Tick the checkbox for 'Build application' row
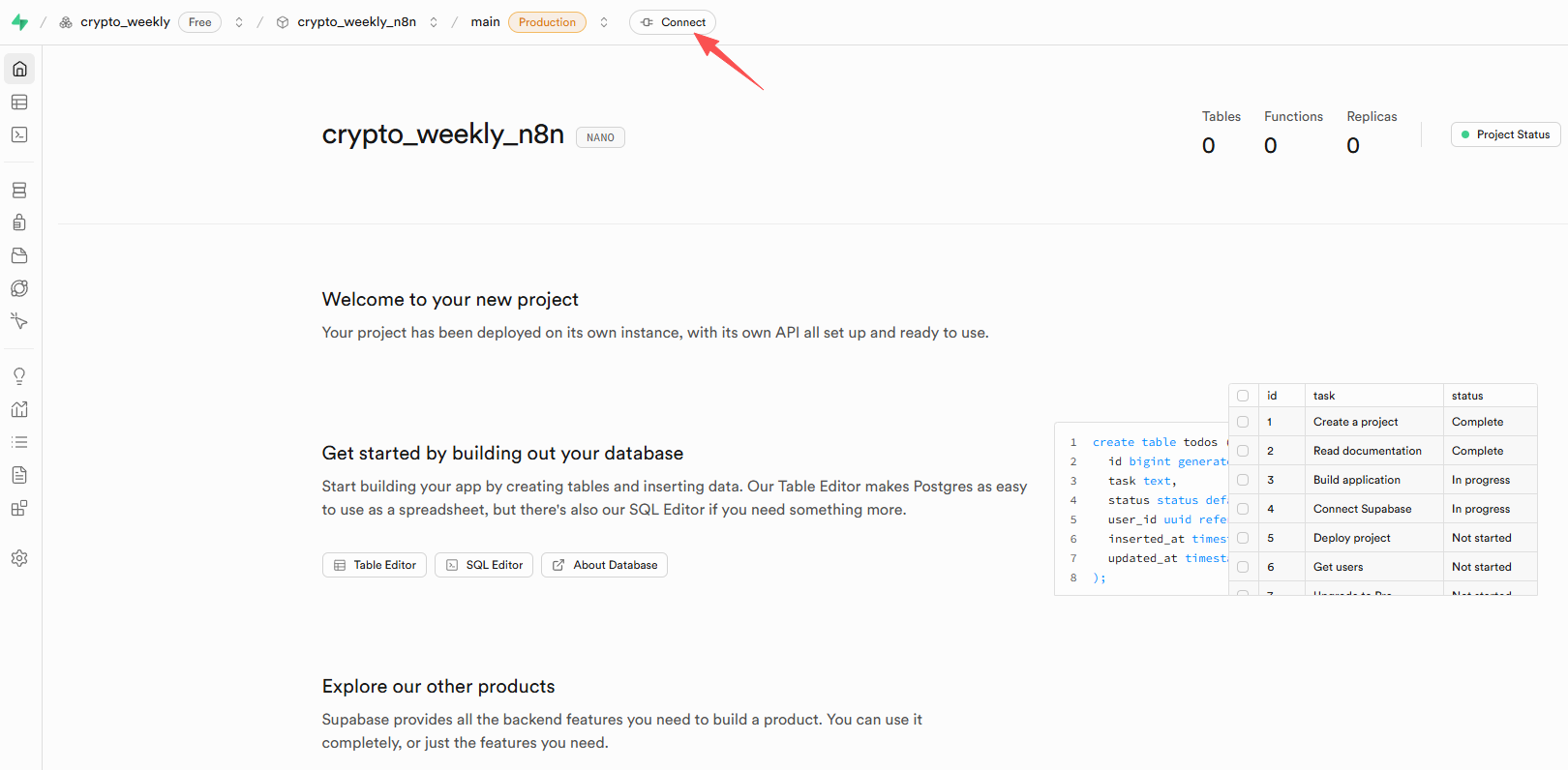This screenshot has height=770, width=1568. click(x=1243, y=480)
